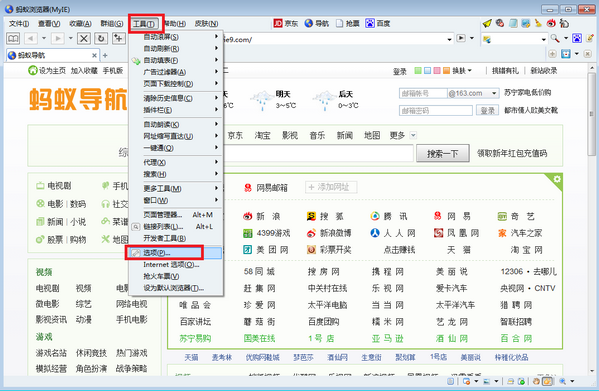Screen dimensions: 599x391
Task: Click the stop loading X icon
Action: (84, 39)
